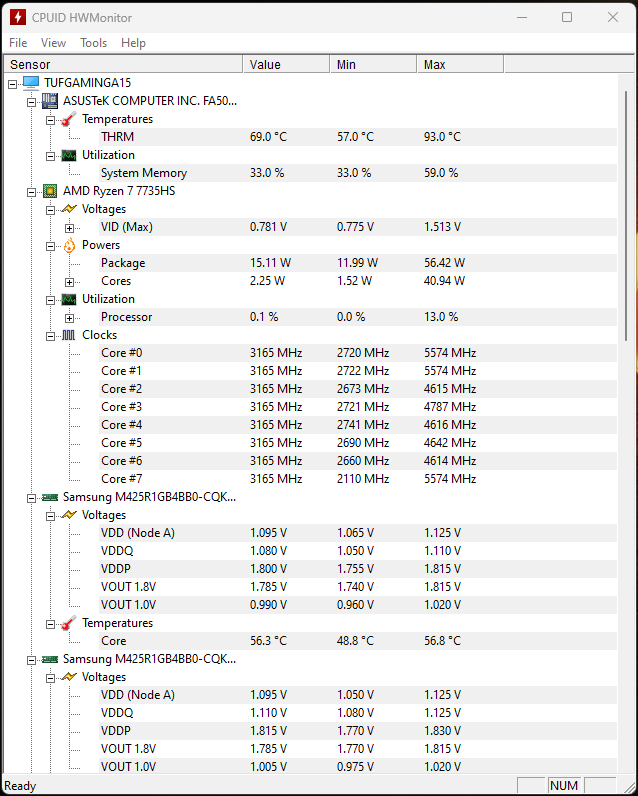The height and width of the screenshot is (796, 638).
Task: Collapse the Clocks group
Action: tap(50, 337)
